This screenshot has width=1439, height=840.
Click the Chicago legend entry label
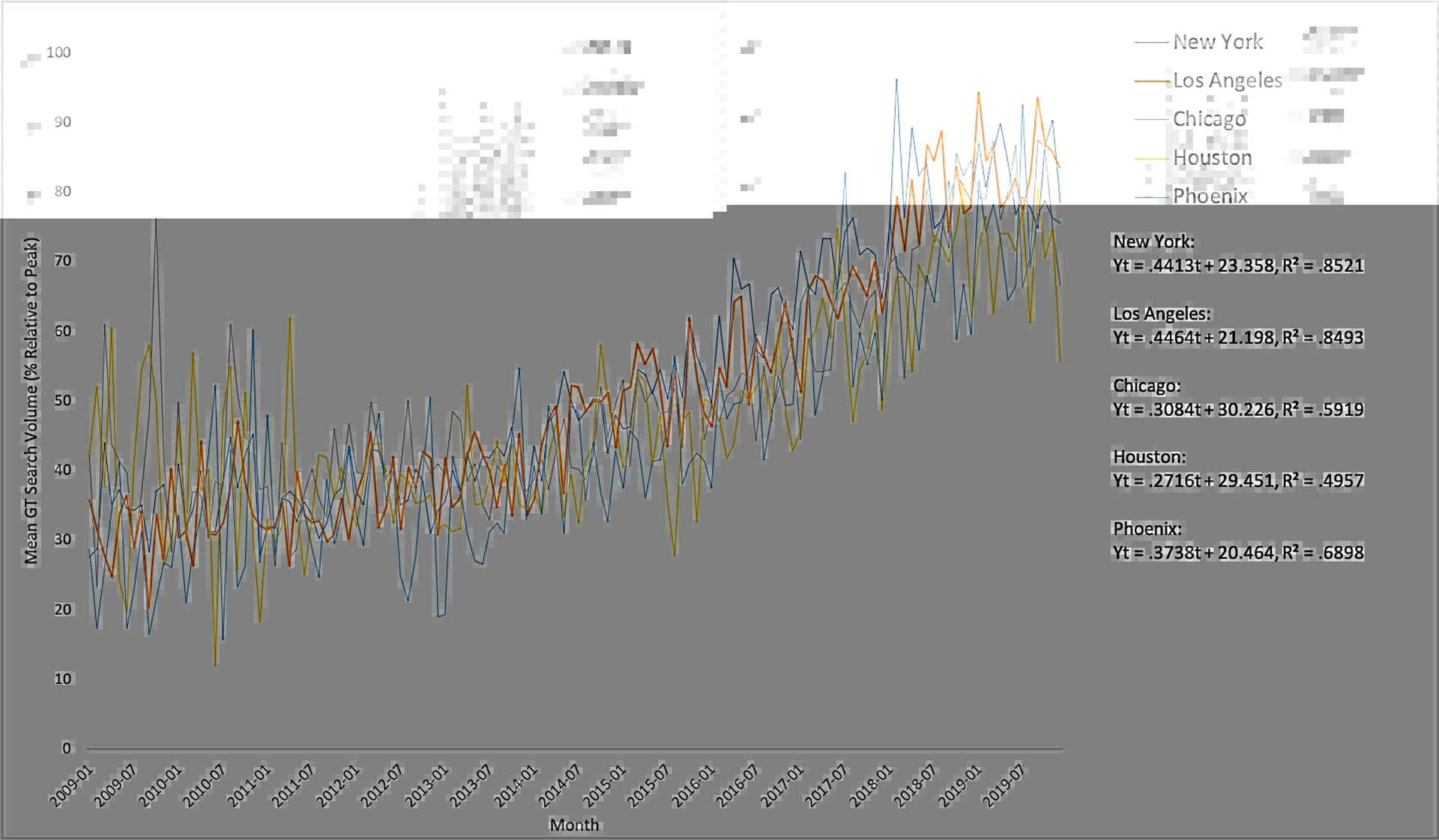(x=1210, y=119)
